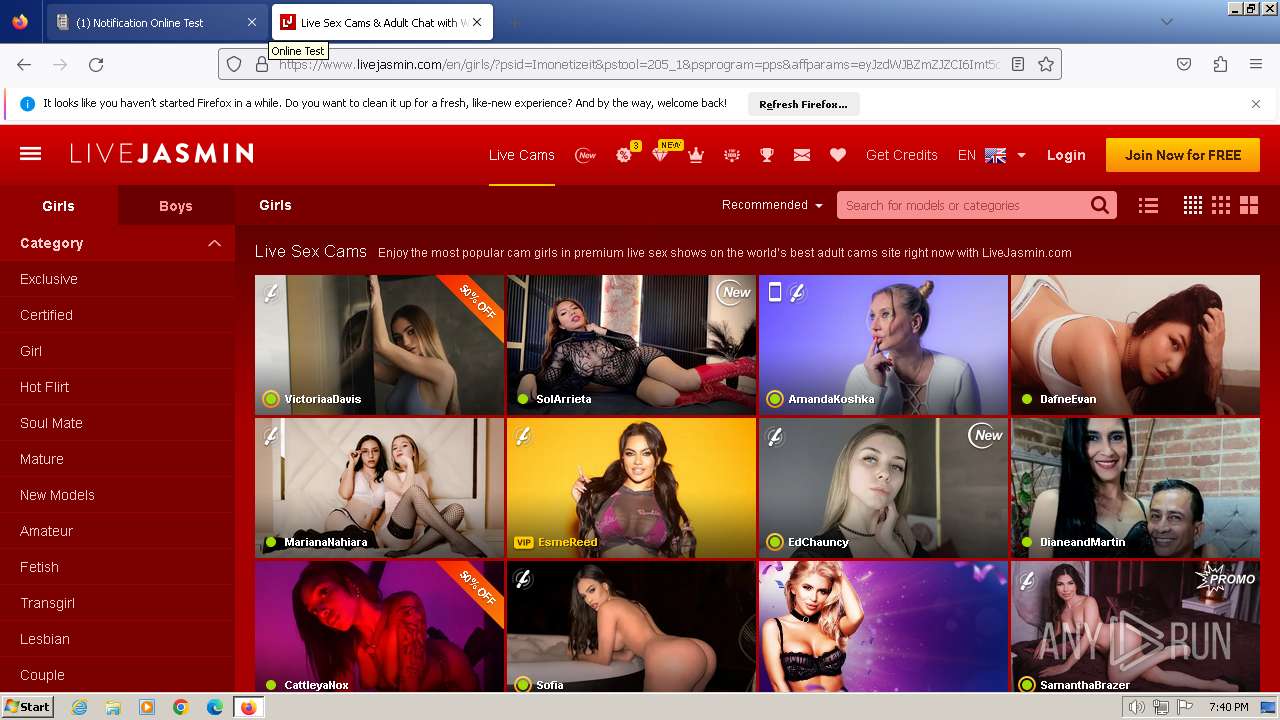Switch to the large thumbnail grid view
This screenshot has width=1280, height=720.
coord(1249,205)
